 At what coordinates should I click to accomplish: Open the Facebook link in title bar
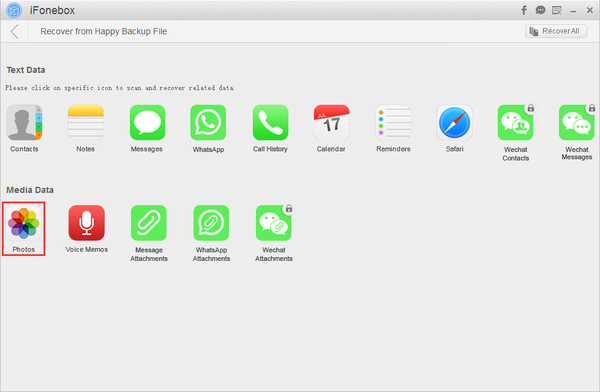pyautogui.click(x=524, y=10)
